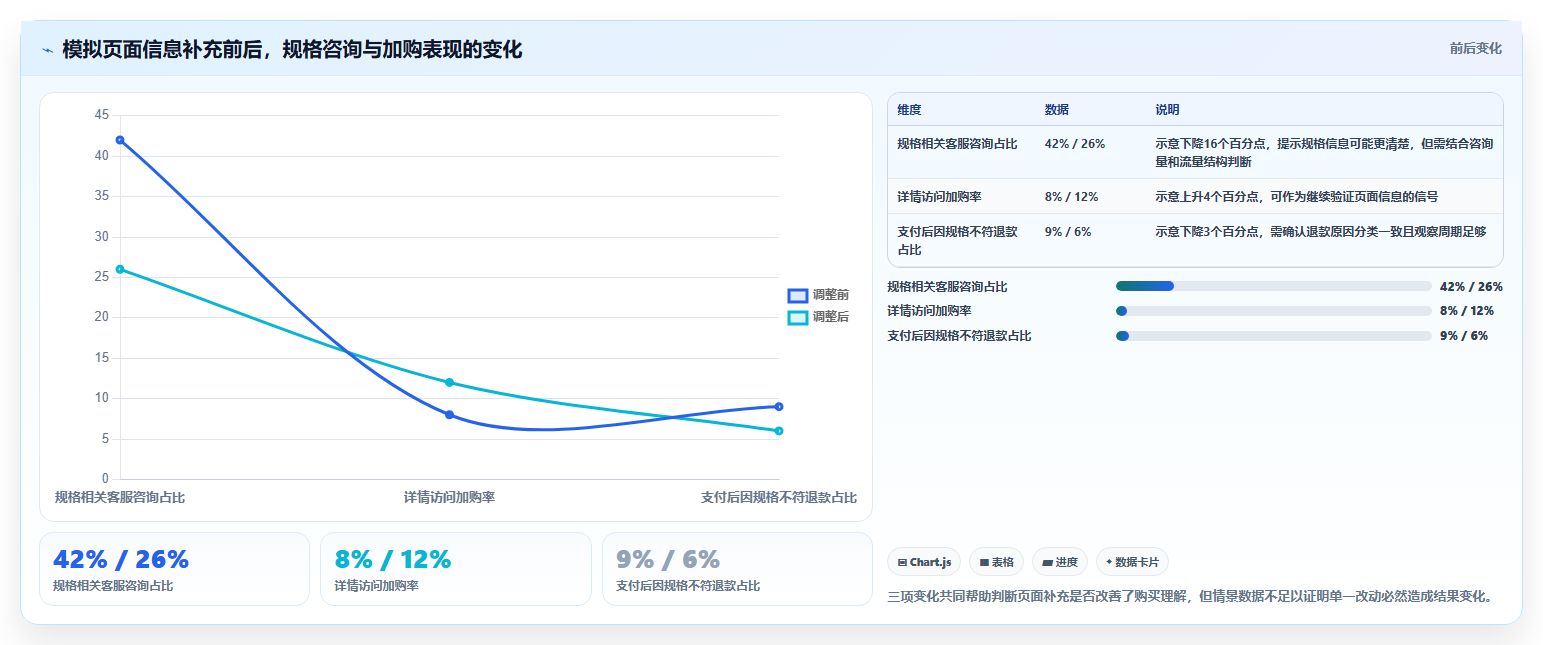Open the 8% / 12% data card
Screen dimensions: 1543x645
456,569
